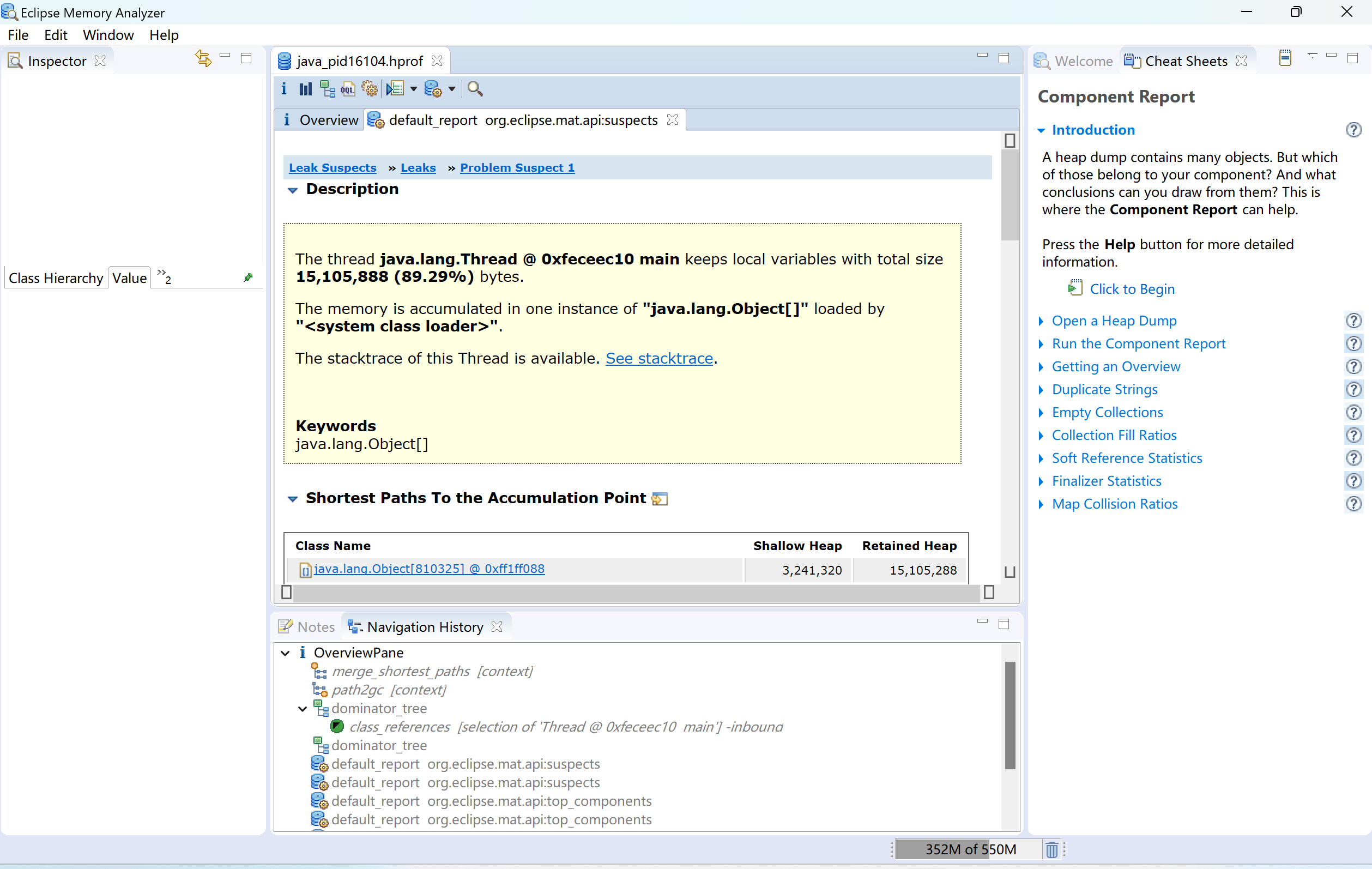The width and height of the screenshot is (1372, 869).
Task: Click the icon next to Shortest Paths heading
Action: click(659, 499)
